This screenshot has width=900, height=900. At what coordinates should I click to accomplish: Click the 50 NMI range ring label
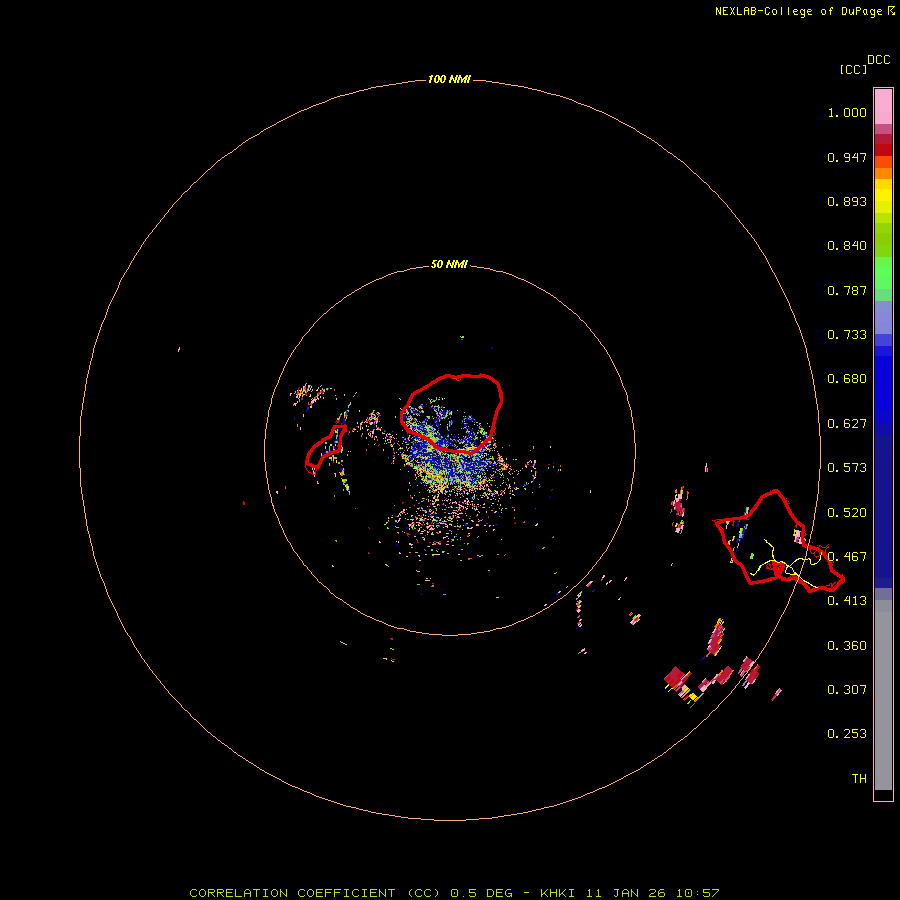[x=449, y=264]
